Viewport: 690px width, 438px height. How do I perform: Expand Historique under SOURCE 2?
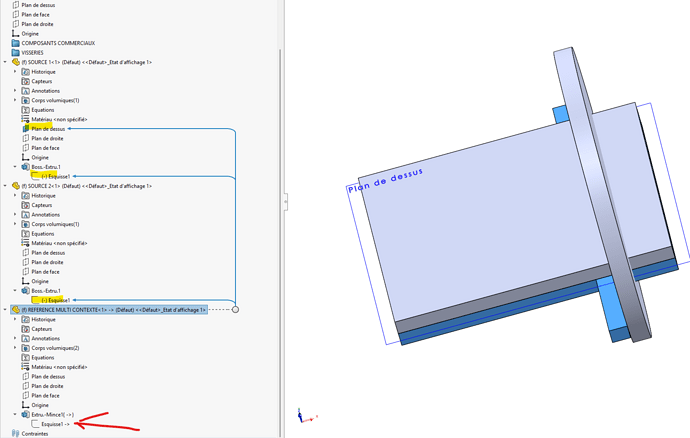[x=15, y=195]
